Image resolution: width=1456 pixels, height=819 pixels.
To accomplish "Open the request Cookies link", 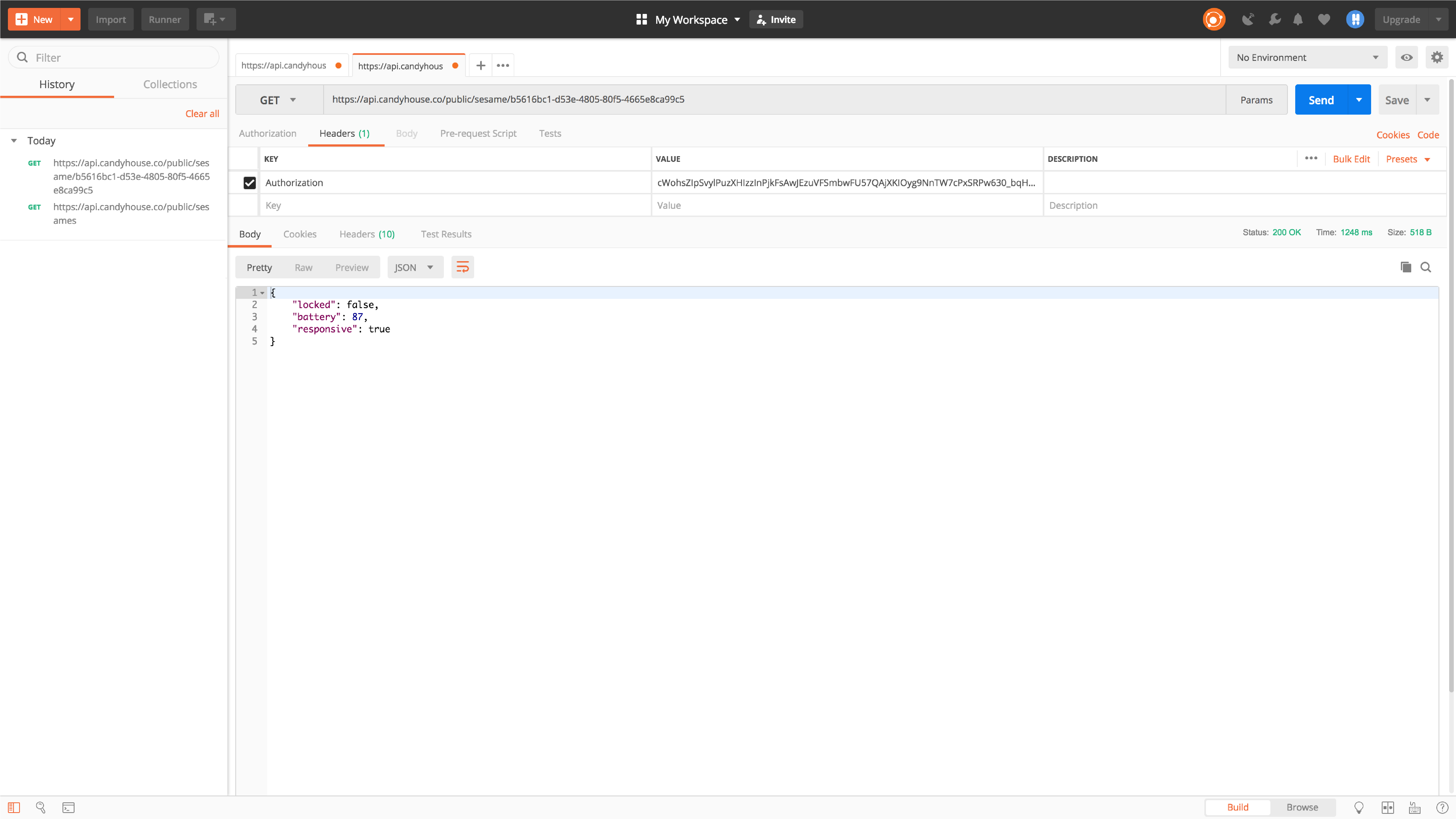I will click(1393, 135).
